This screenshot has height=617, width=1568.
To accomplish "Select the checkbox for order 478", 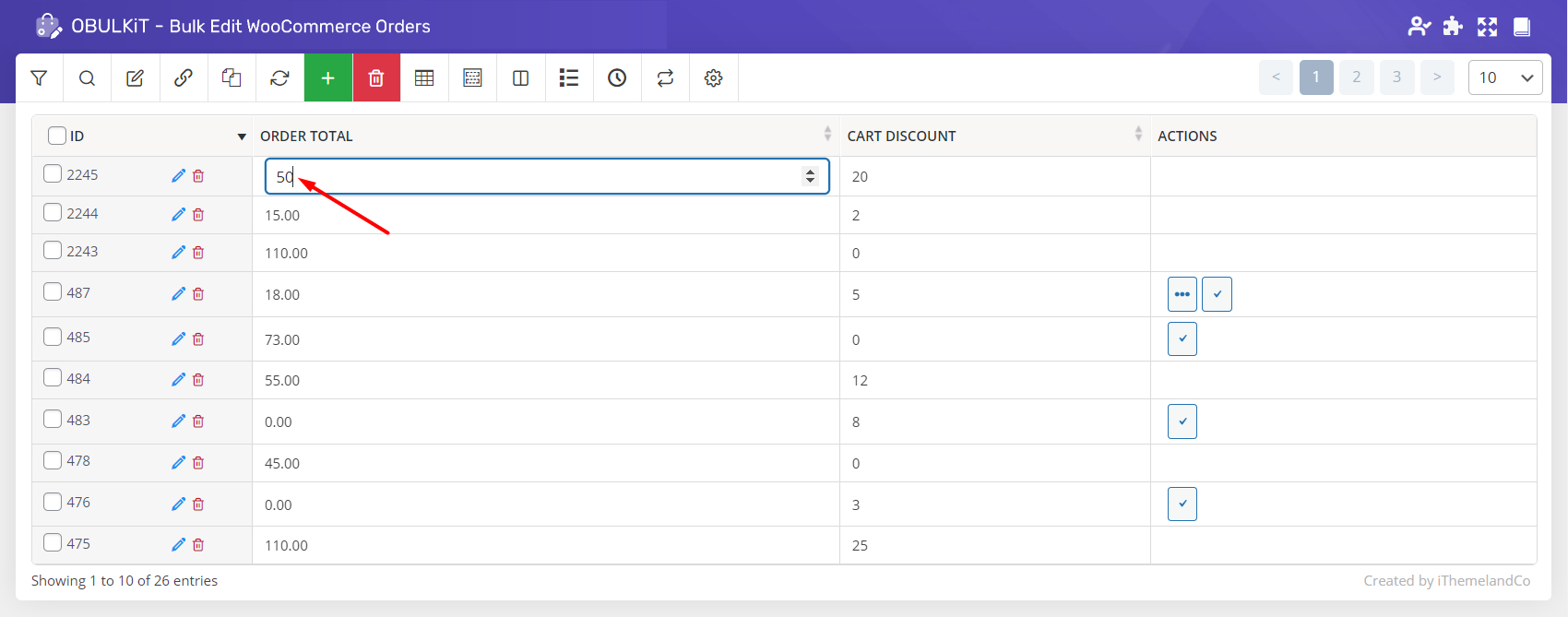I will tap(53, 460).
